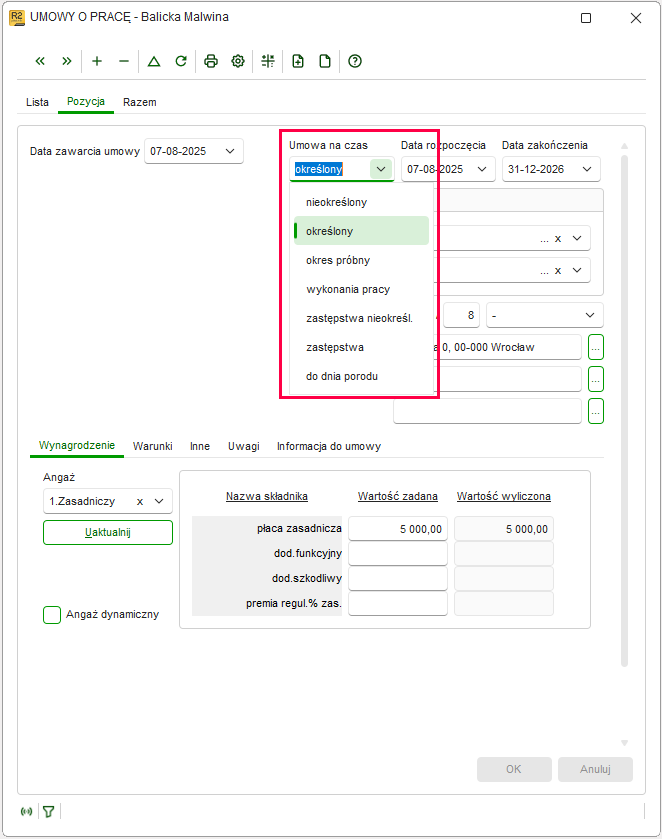Select 'do dnia porodu' option
This screenshot has height=839, width=662.
(x=361, y=376)
